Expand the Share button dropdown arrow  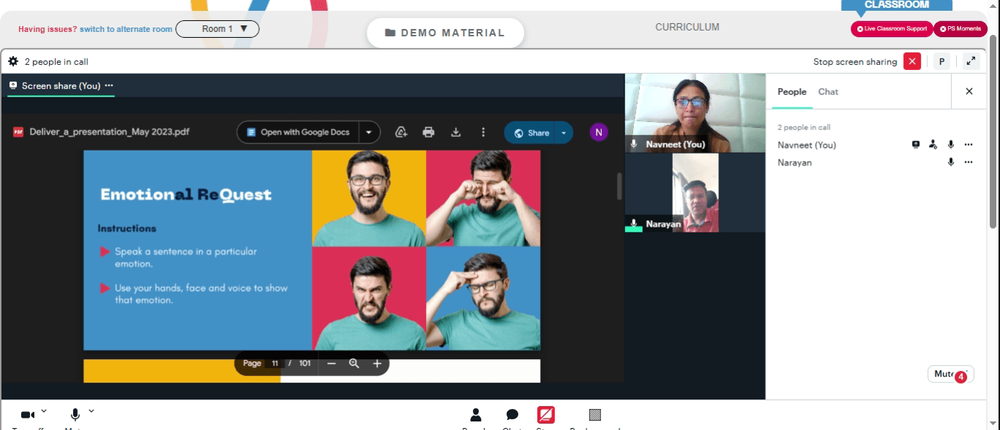pos(564,133)
